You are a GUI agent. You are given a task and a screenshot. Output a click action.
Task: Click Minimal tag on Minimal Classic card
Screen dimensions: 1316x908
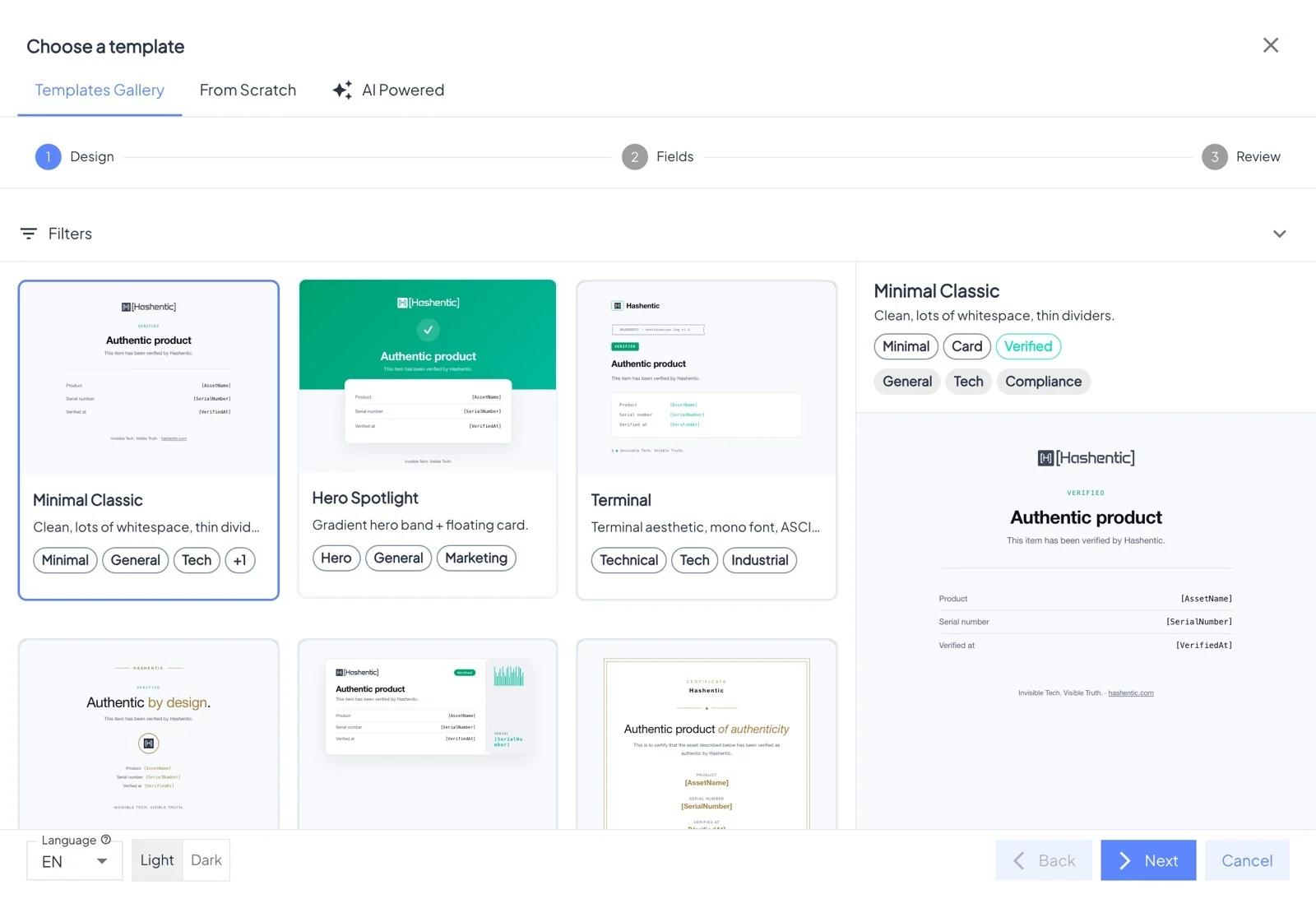[65, 560]
